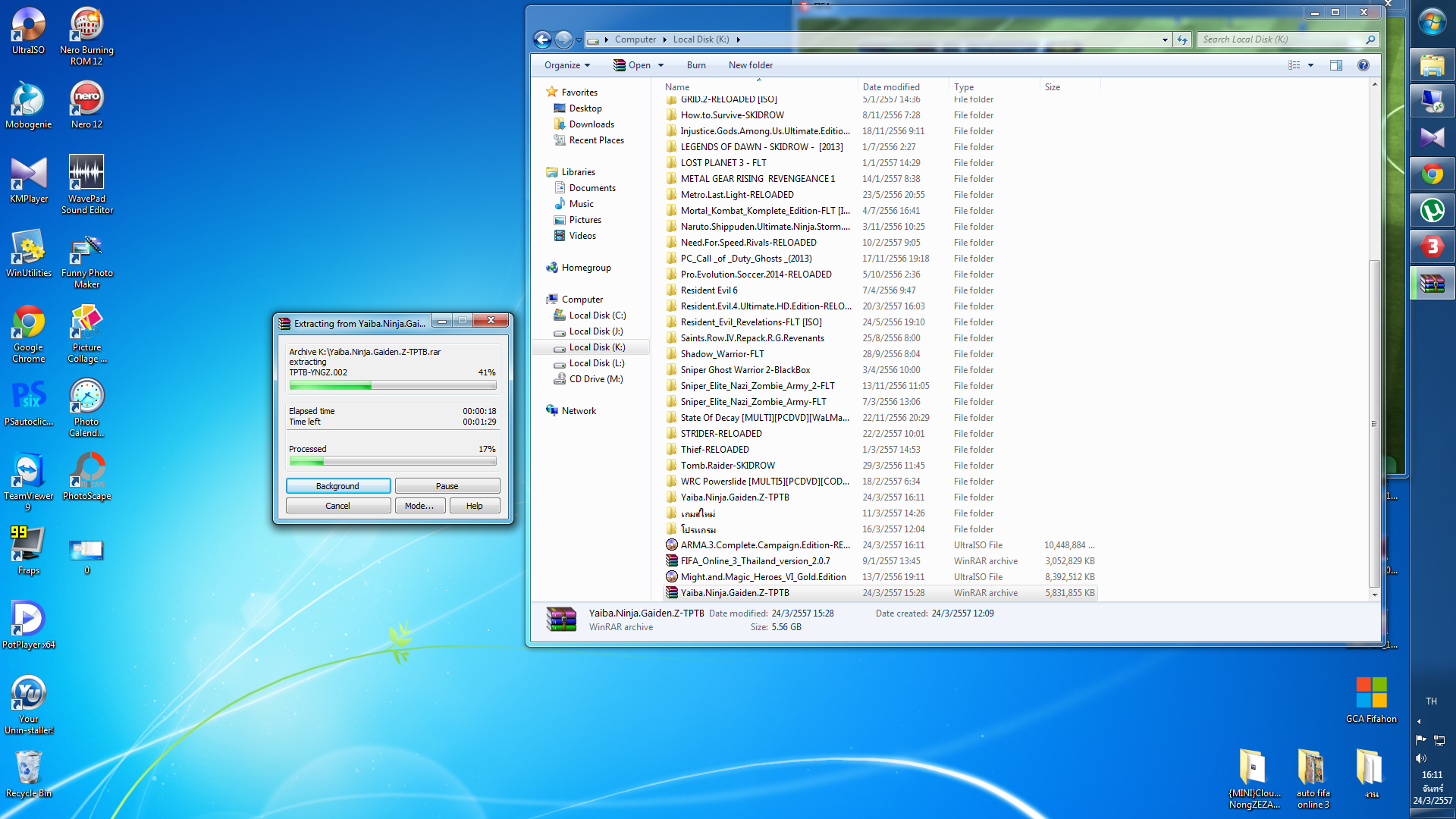Show the preview pane icon
Image resolution: width=1456 pixels, height=819 pixels.
pyautogui.click(x=1336, y=65)
